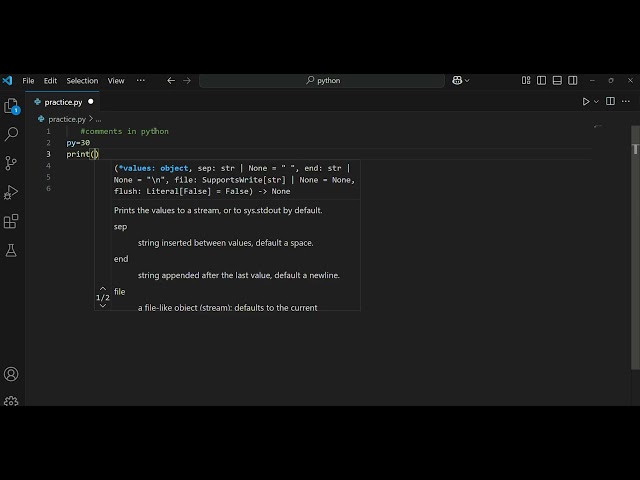Click the vertical editor scrollbar
The width and height of the screenshot is (640, 480).
[636, 247]
